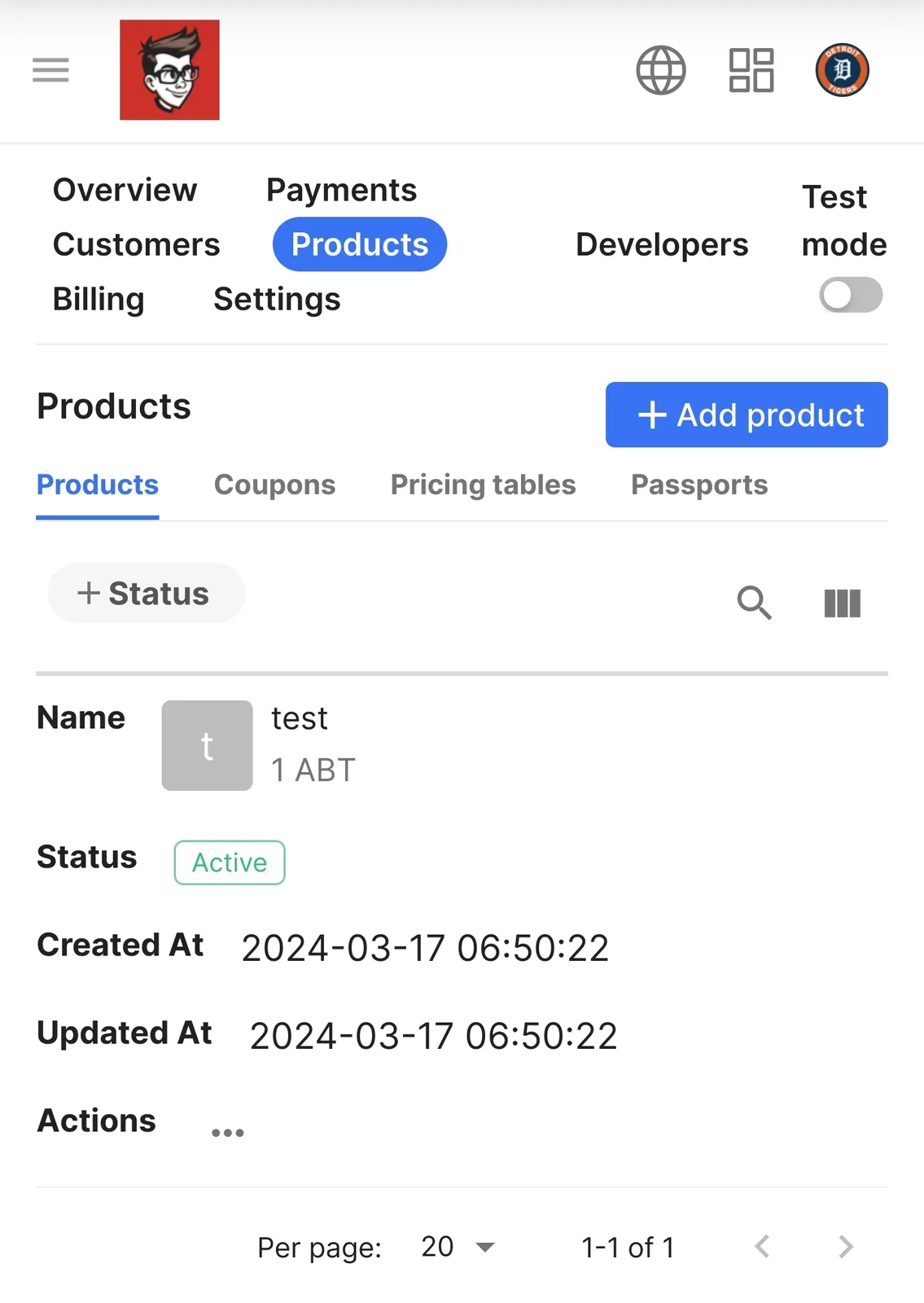Go to the previous page arrow

[x=762, y=1247]
